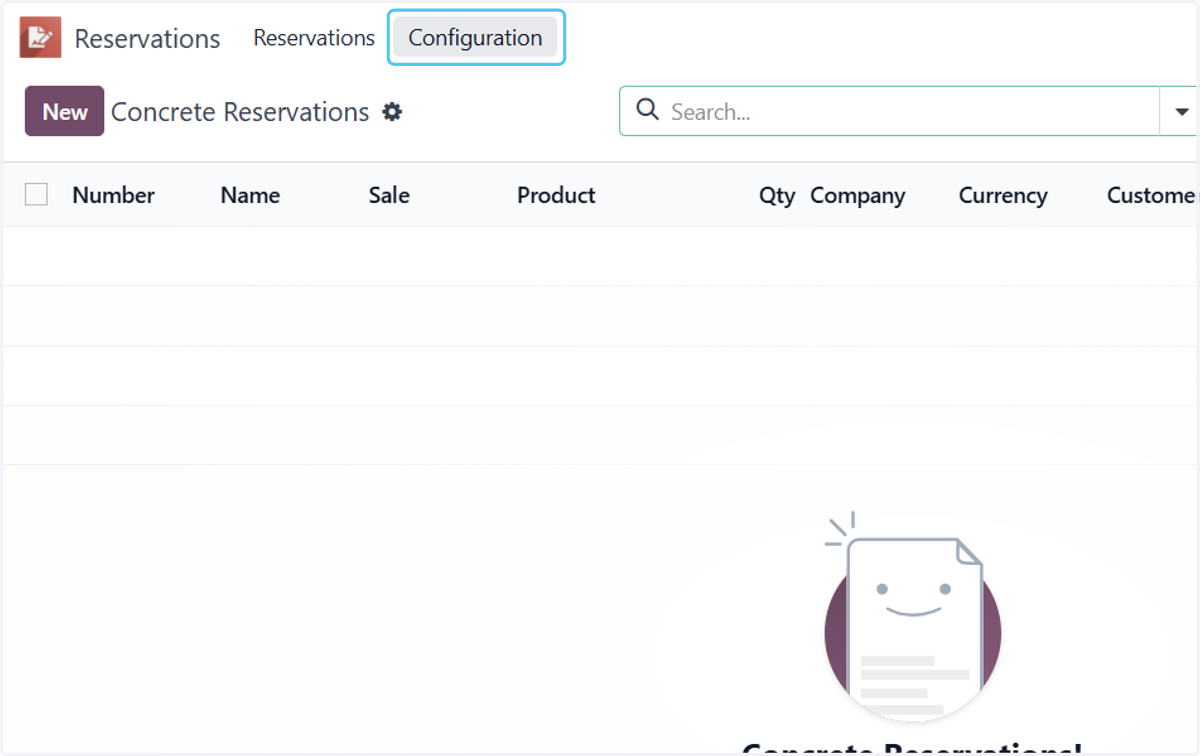Screen dimensions: 1200x756
Task: Open the Reservations menu item
Action: click(x=314, y=38)
